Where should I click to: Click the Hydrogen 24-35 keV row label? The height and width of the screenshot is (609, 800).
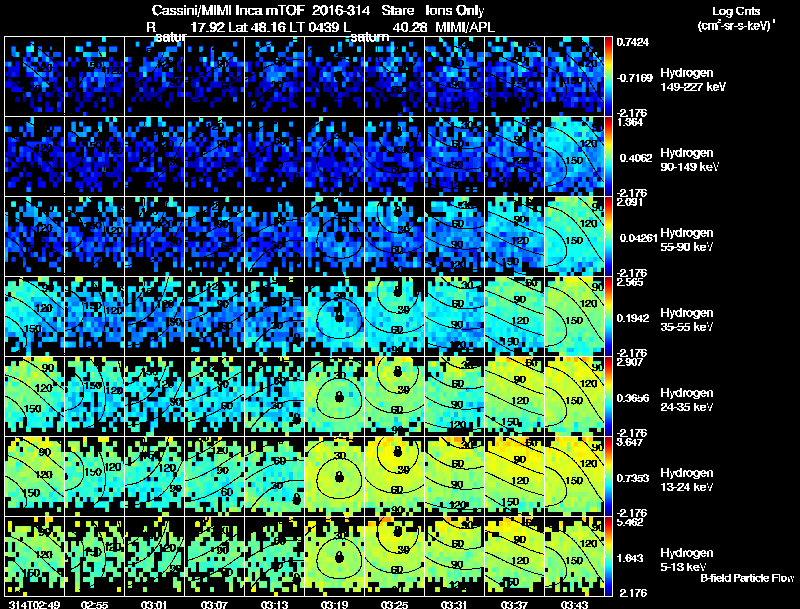click(x=687, y=400)
